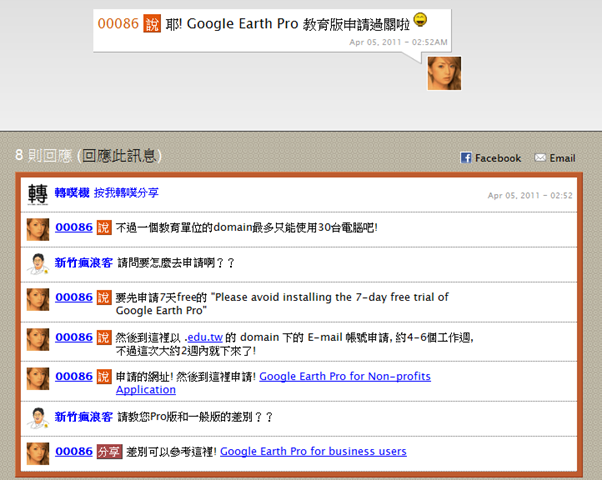Click 按我轉噗分享 to share the repost
Screen dimensions: 602x480
(126, 193)
